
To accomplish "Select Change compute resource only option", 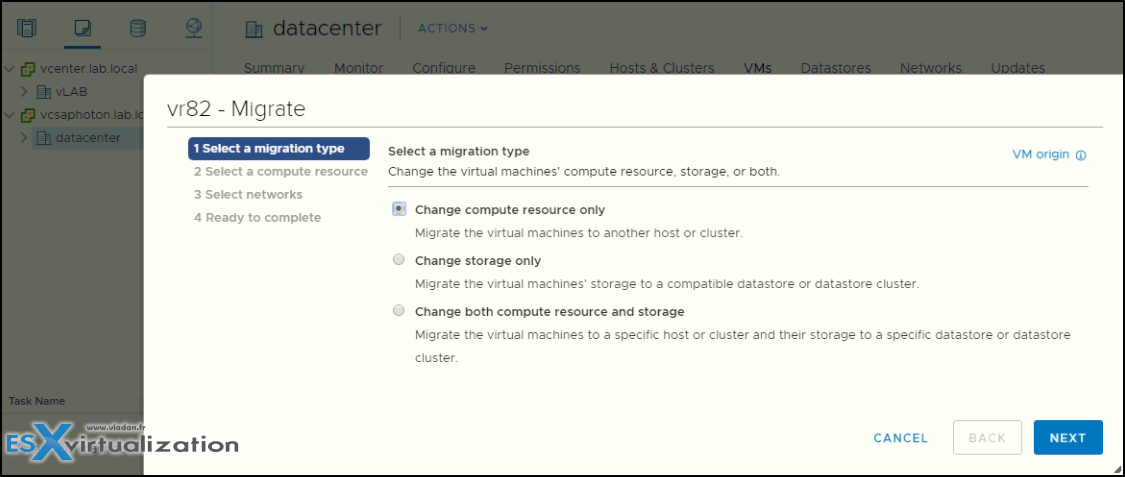I will (x=399, y=209).
